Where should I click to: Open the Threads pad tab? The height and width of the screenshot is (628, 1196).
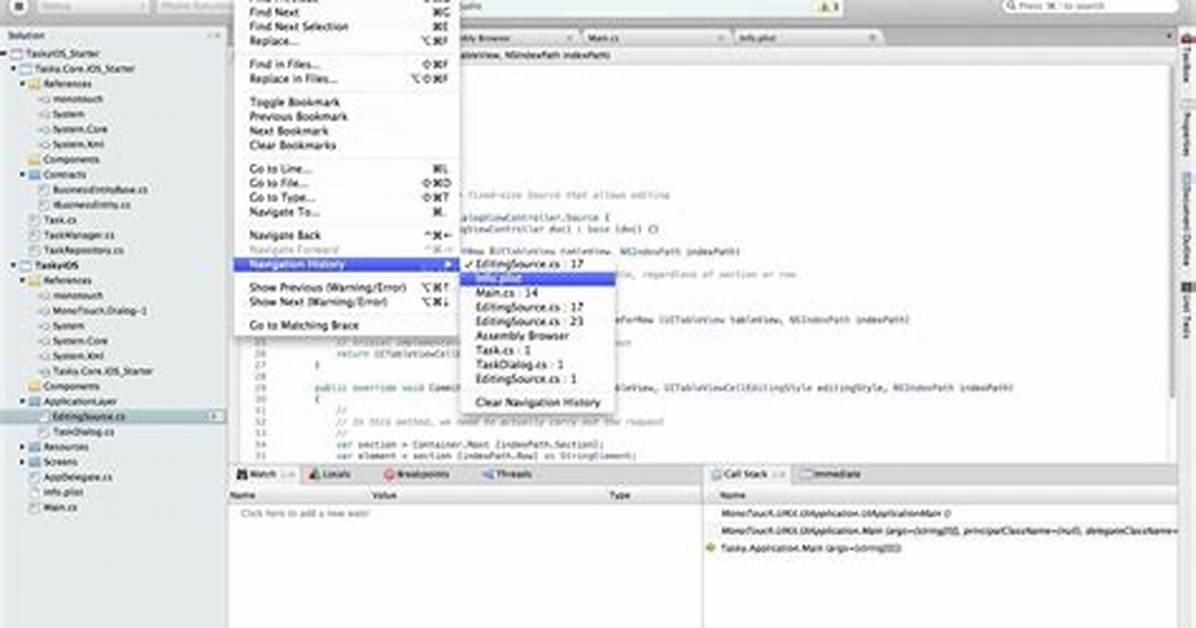(507, 475)
